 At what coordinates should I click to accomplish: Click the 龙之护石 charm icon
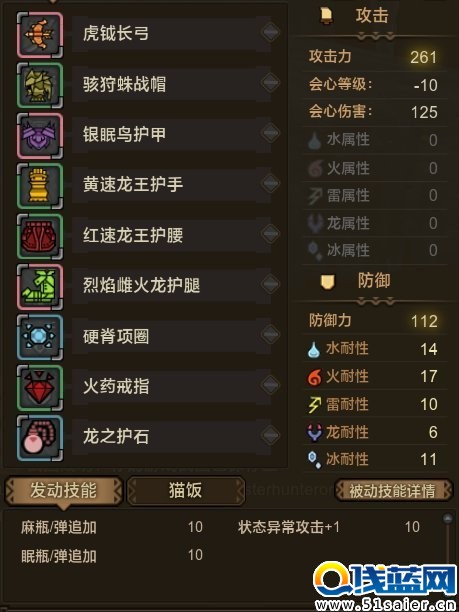pos(40,438)
